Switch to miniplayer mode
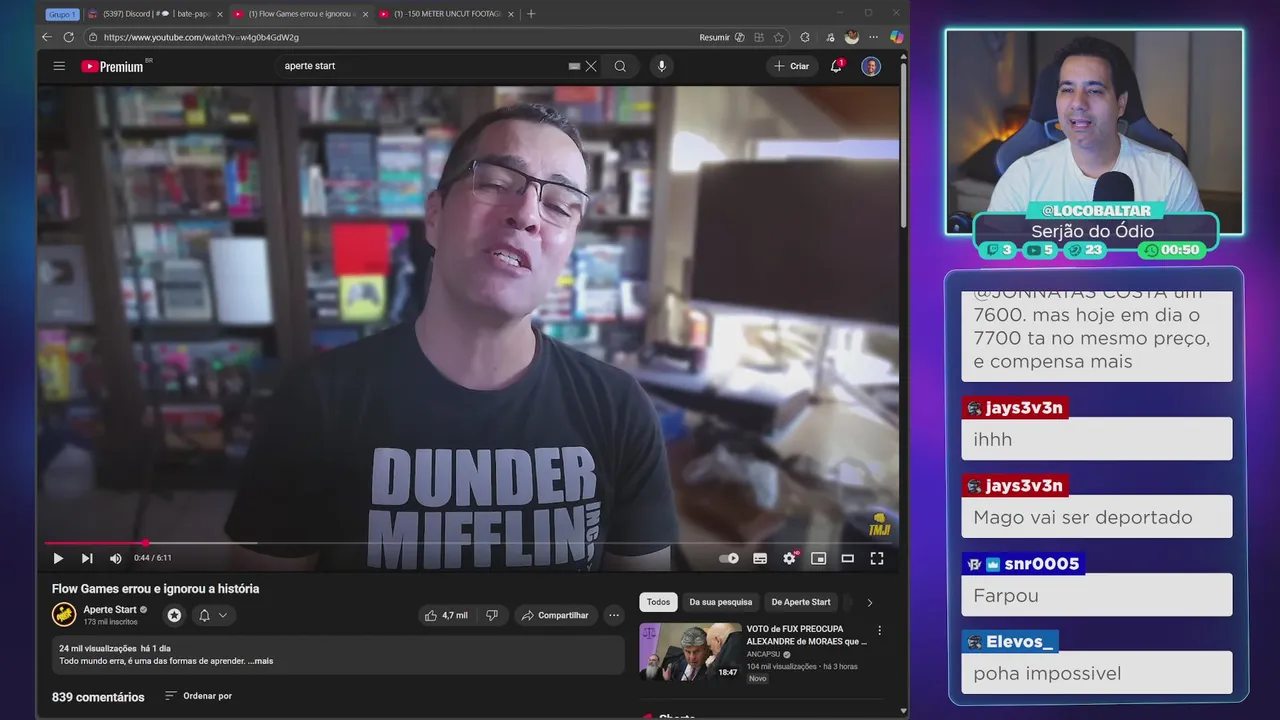The image size is (1280, 720). (x=818, y=558)
